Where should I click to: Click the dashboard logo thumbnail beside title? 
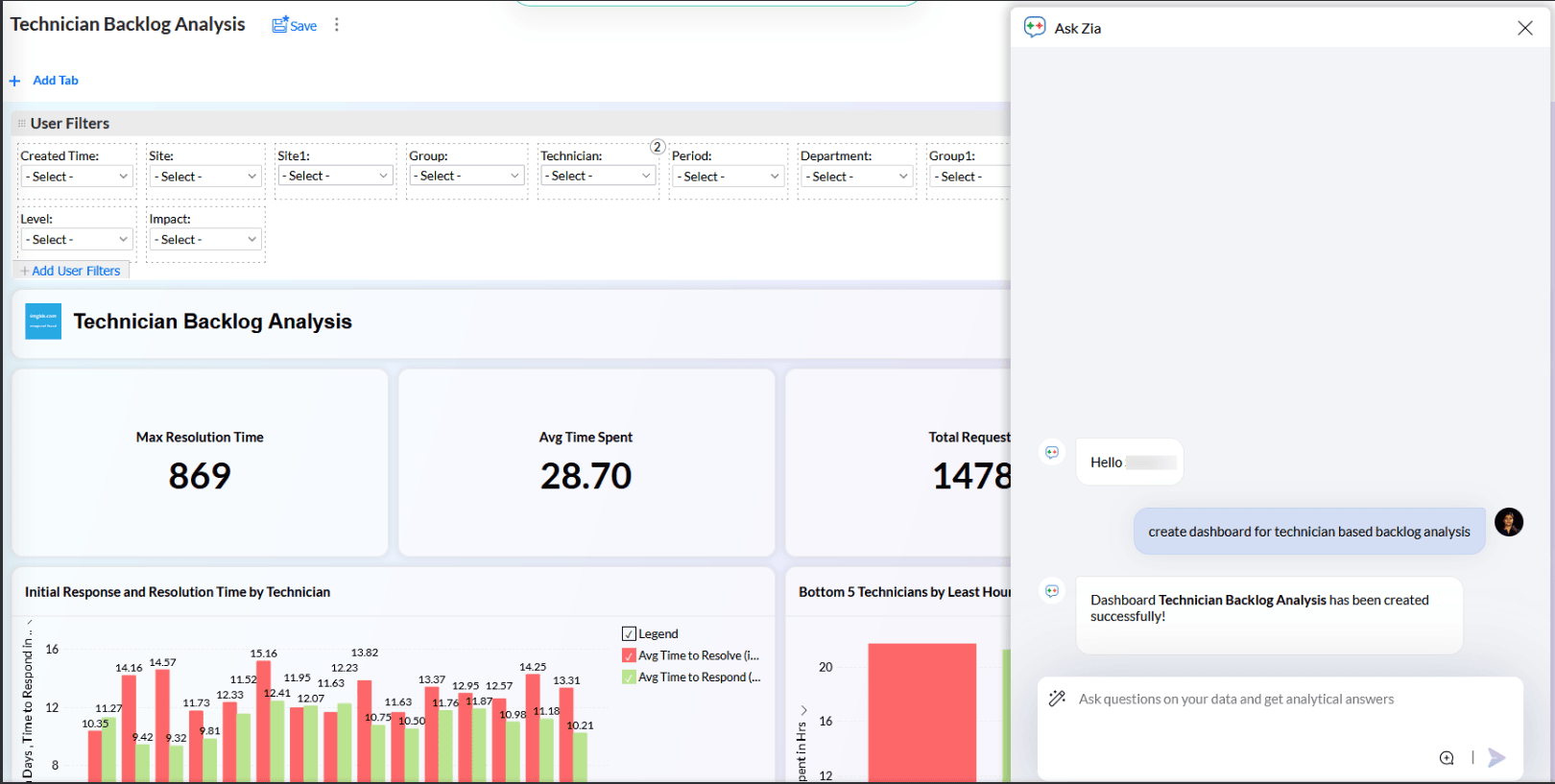coord(43,321)
